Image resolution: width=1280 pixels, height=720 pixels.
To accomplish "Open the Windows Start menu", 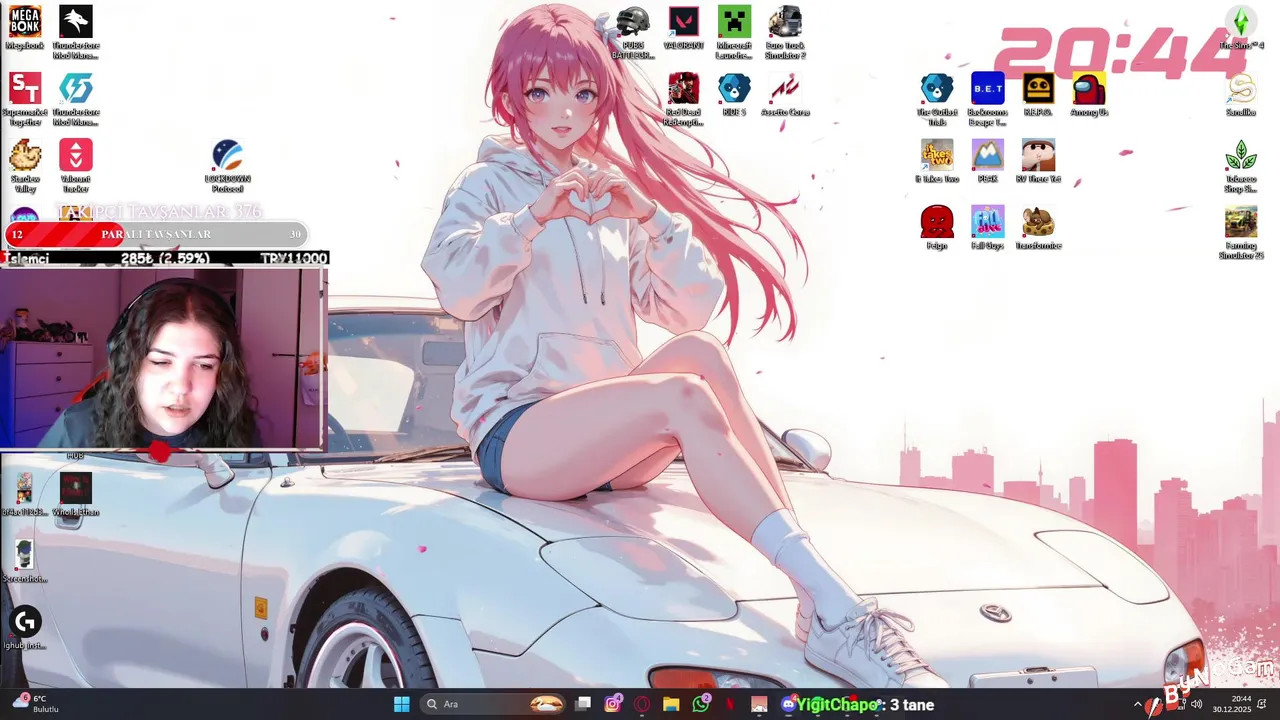I will pyautogui.click(x=401, y=704).
